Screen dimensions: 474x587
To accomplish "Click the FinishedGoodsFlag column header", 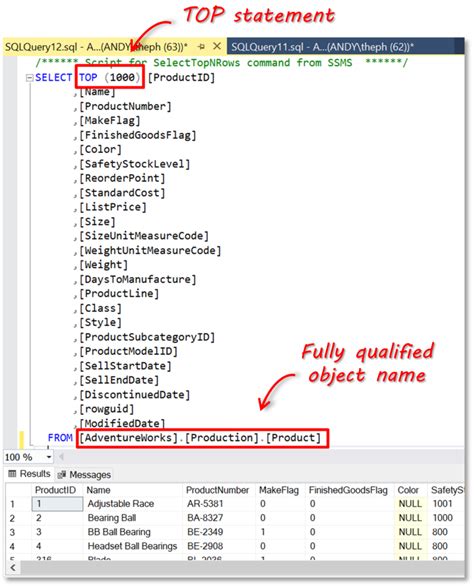I will coord(348,490).
